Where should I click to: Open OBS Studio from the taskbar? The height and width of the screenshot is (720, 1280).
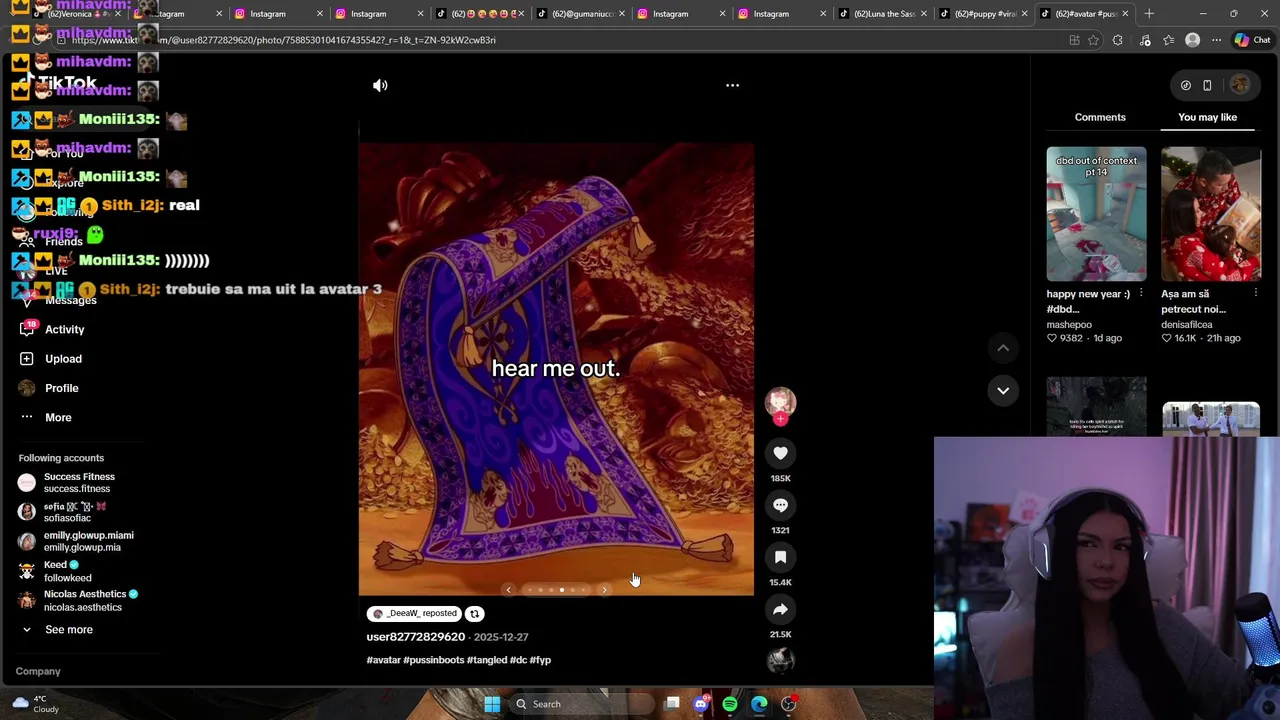(x=788, y=704)
